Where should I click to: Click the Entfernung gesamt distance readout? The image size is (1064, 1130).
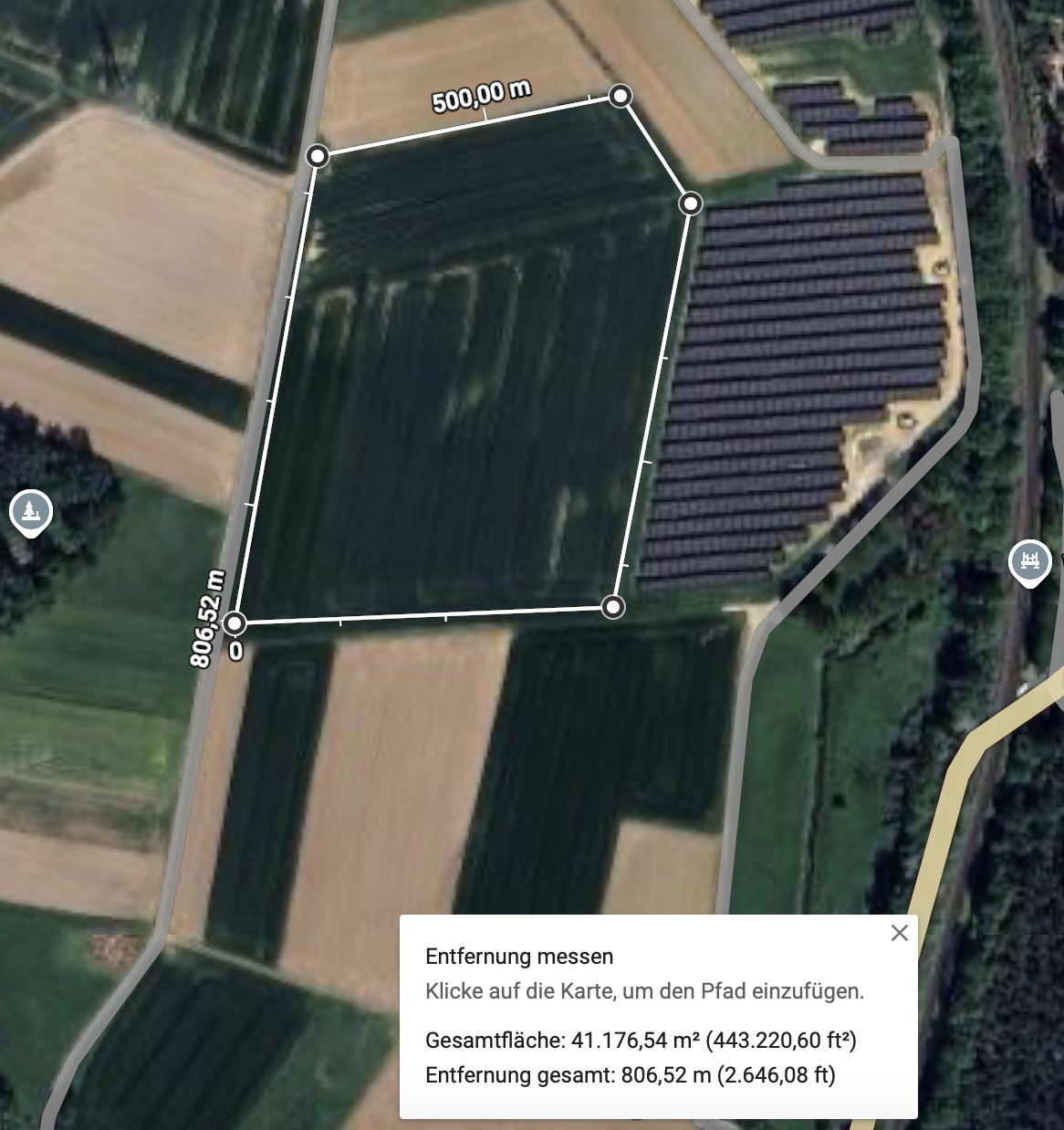pos(631,1075)
